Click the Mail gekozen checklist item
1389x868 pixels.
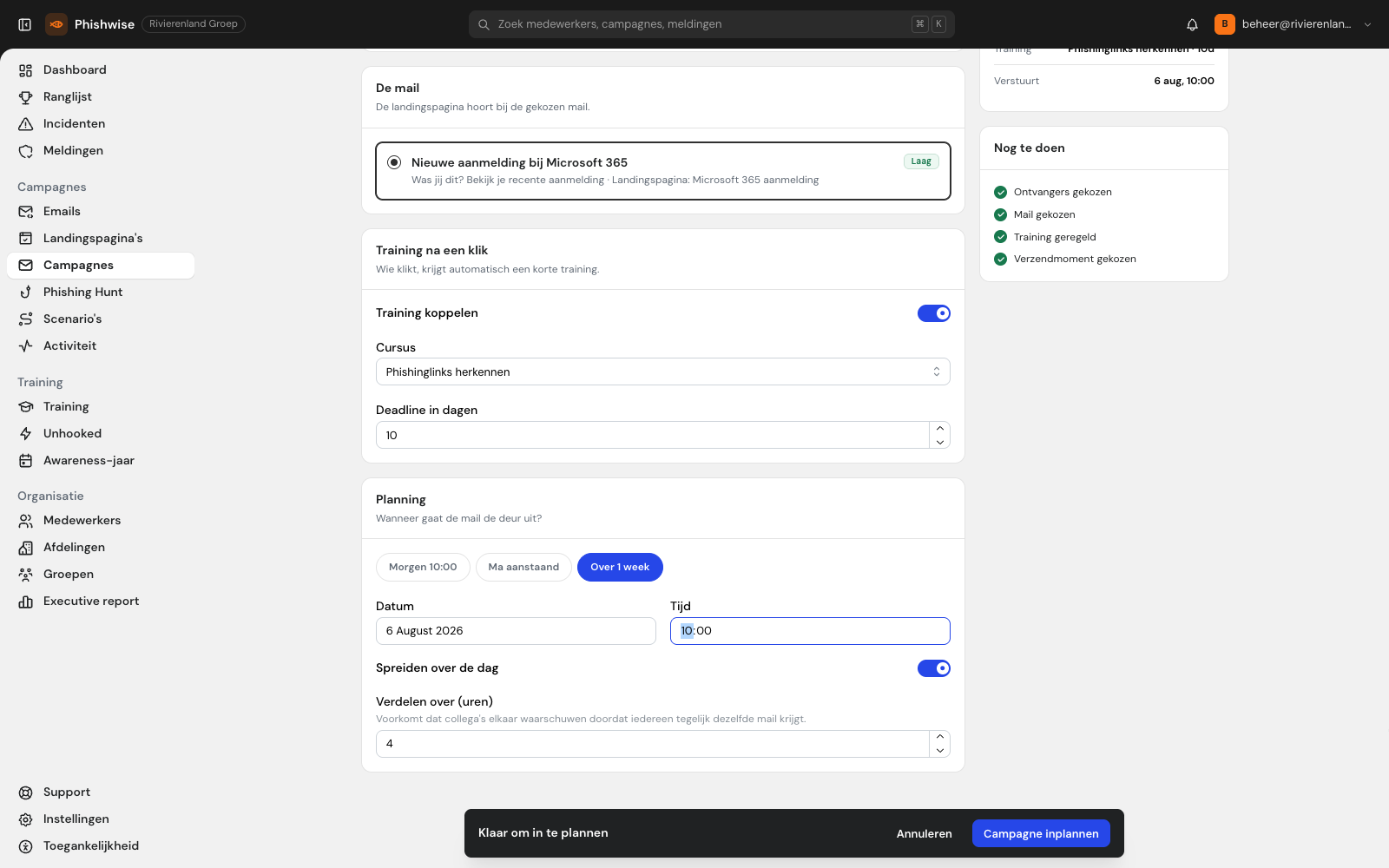point(1035,214)
